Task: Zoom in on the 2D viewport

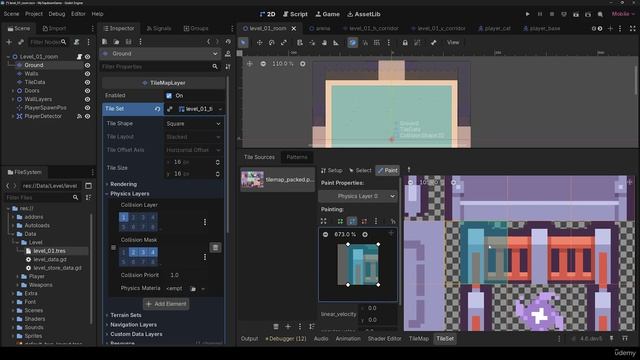Action: tap(302, 64)
